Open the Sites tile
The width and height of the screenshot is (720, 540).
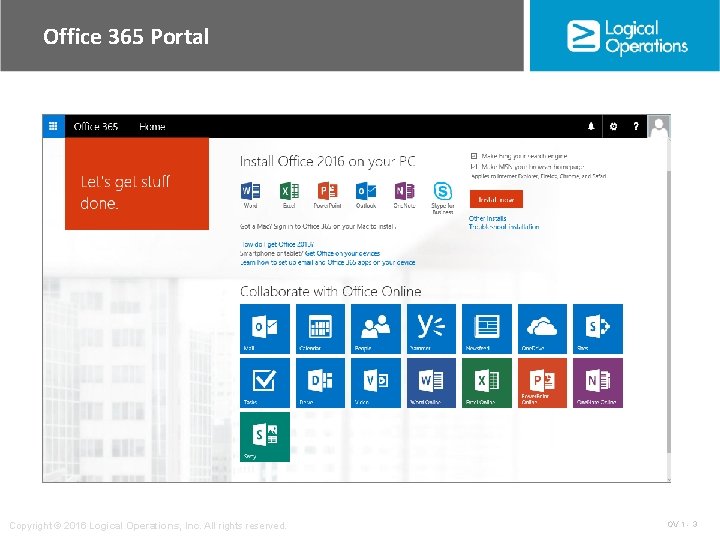[598, 329]
